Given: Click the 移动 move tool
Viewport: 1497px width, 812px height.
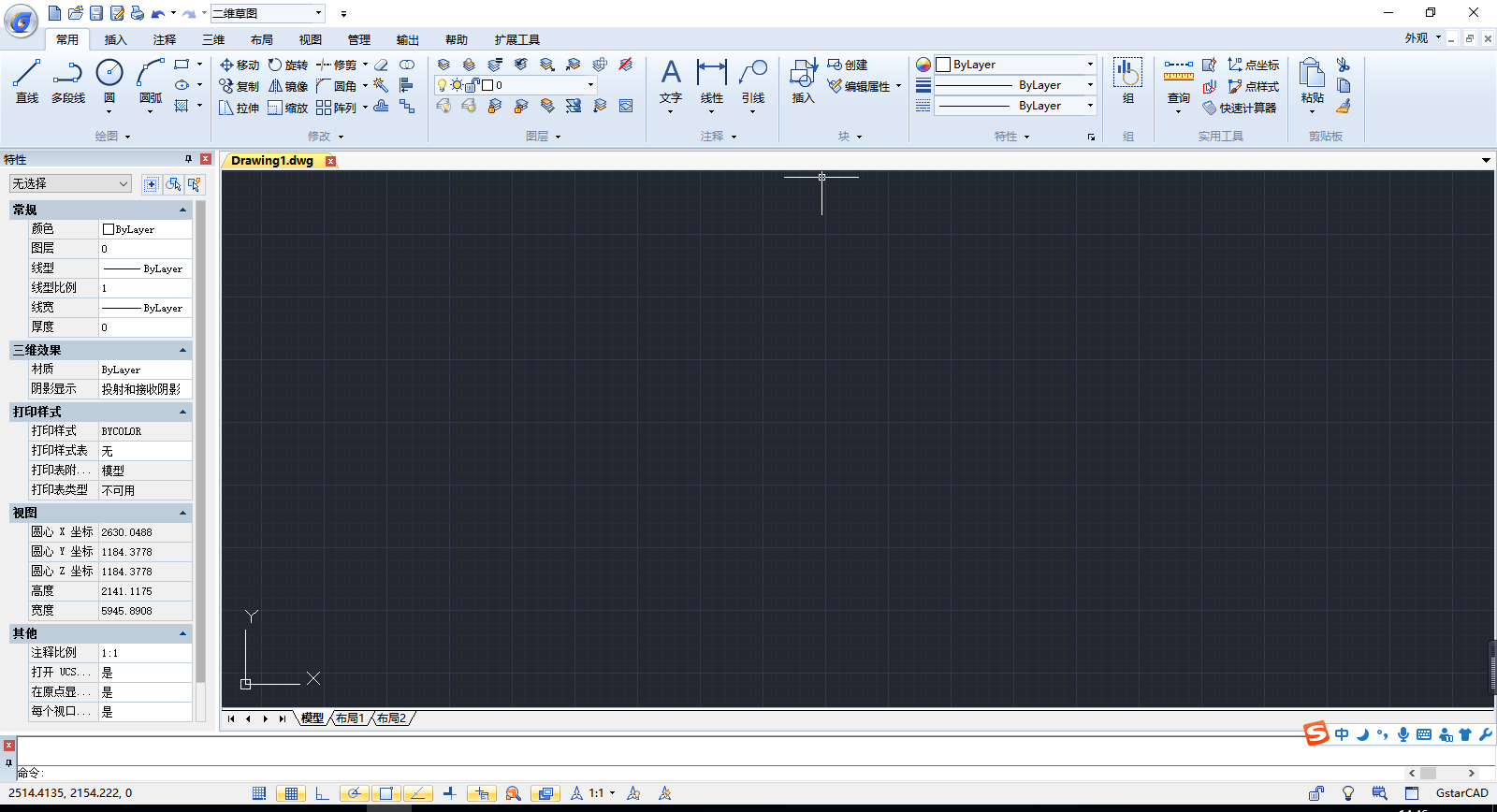Looking at the screenshot, I should point(240,65).
